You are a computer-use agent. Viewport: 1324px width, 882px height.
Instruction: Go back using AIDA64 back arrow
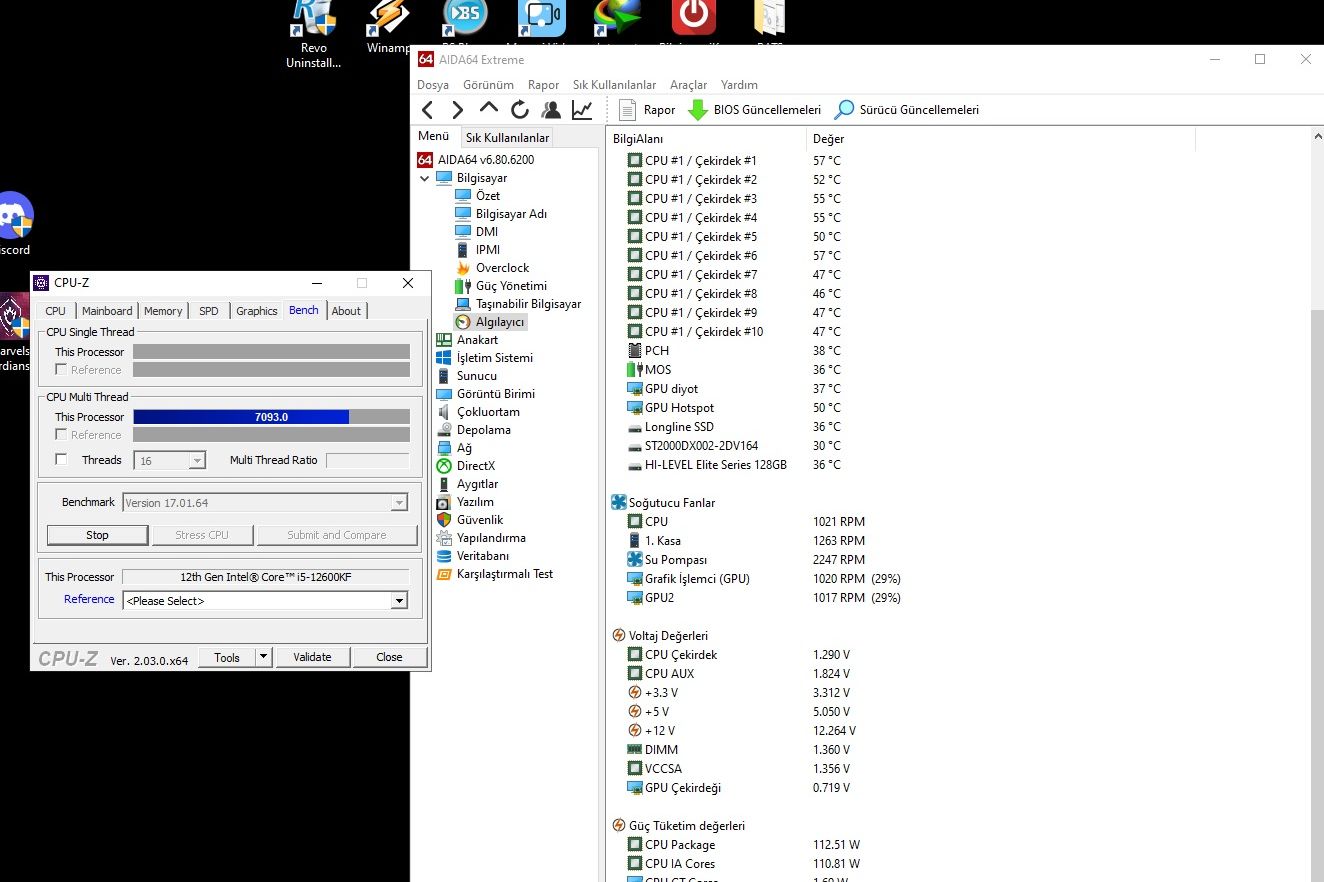coord(427,110)
